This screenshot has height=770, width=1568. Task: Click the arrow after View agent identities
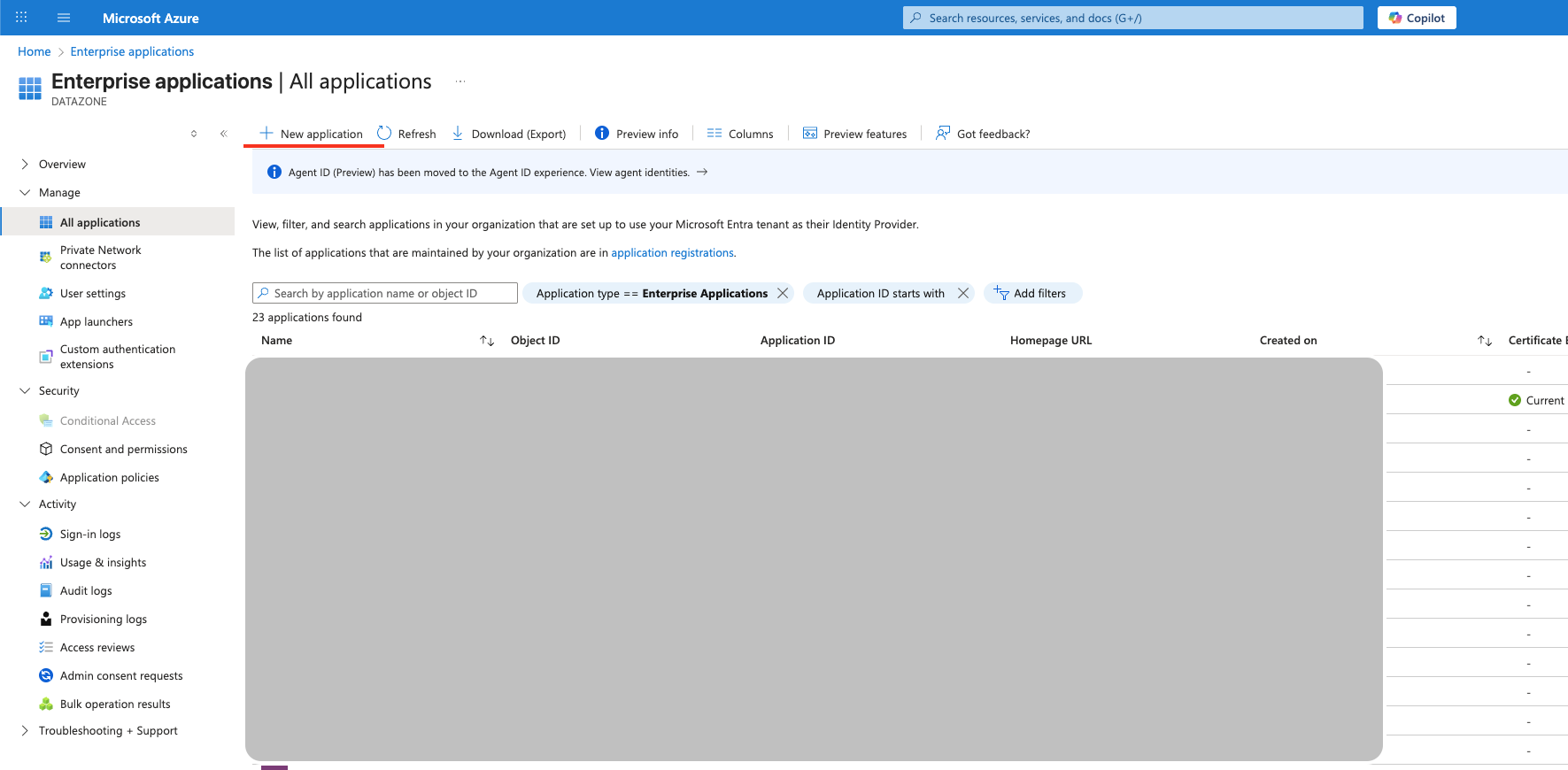[702, 172]
